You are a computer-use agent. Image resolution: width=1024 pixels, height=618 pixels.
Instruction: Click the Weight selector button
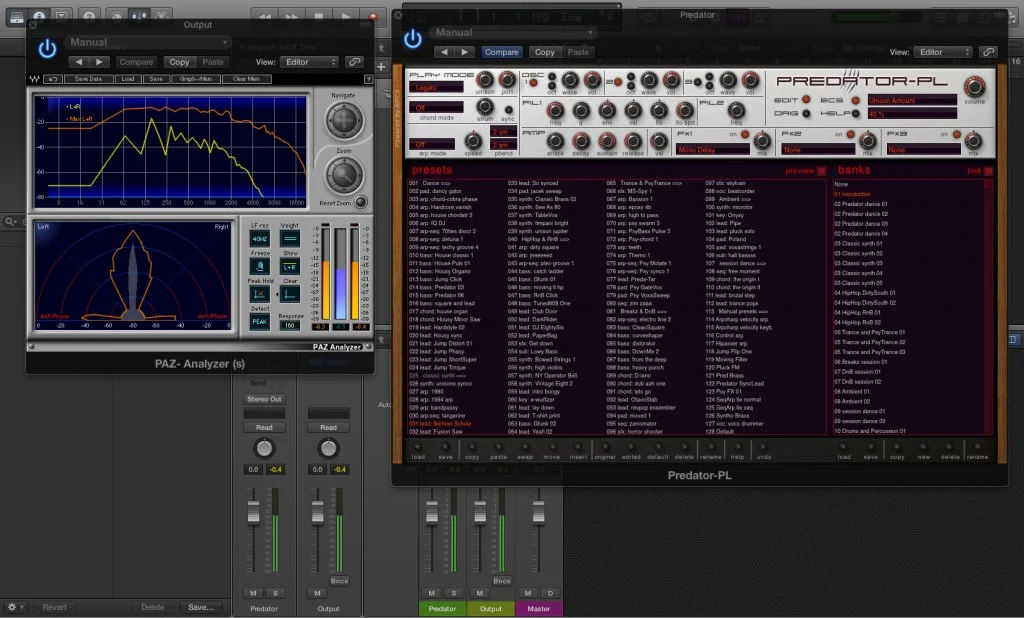[289, 239]
